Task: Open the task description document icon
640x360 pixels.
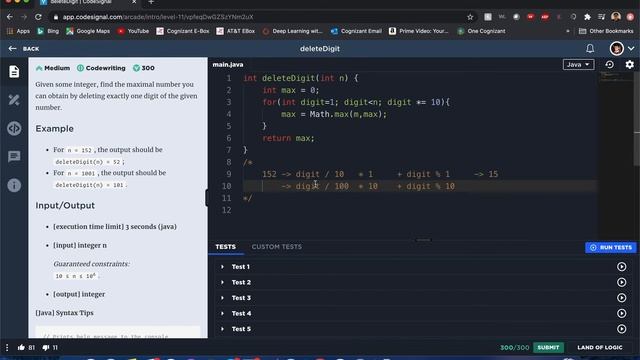Action: coord(14,71)
